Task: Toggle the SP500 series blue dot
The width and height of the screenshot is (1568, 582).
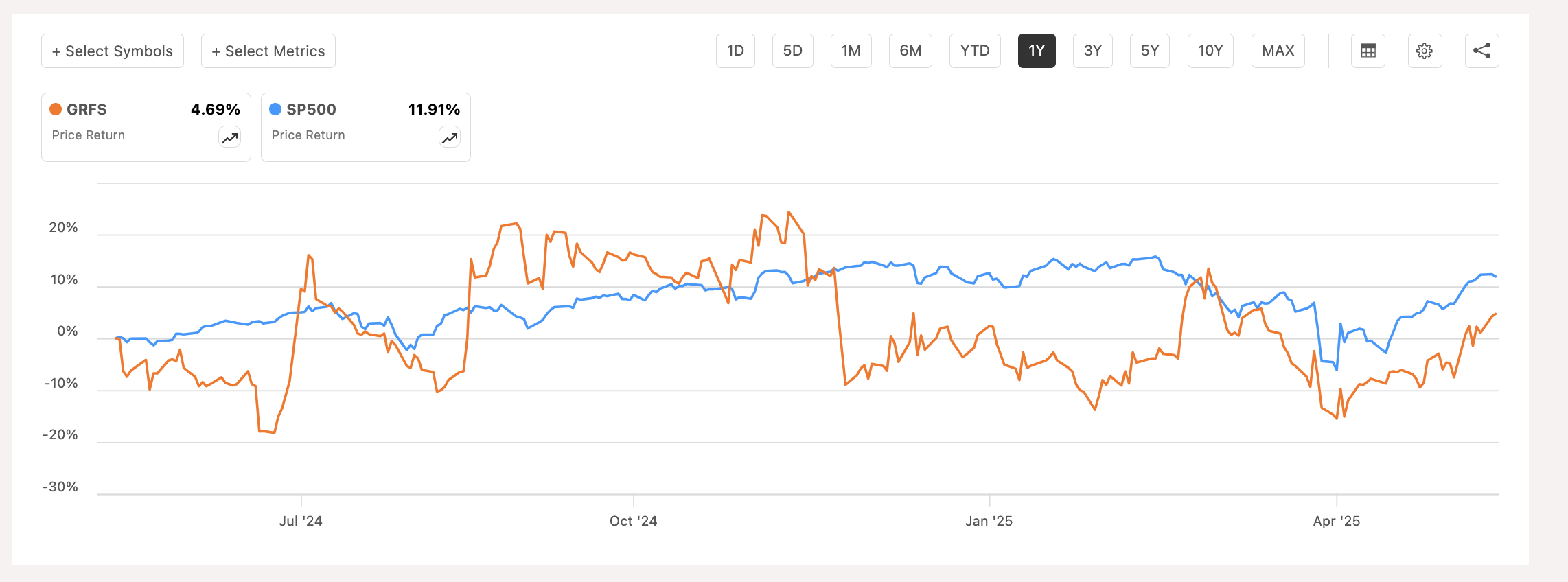Action: pyautogui.click(x=277, y=108)
